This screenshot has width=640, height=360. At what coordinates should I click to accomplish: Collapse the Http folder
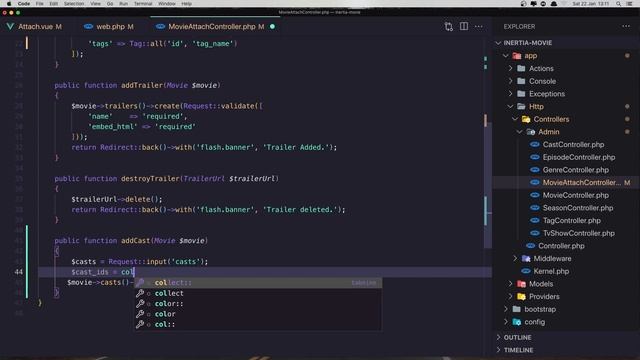pyautogui.click(x=510, y=106)
